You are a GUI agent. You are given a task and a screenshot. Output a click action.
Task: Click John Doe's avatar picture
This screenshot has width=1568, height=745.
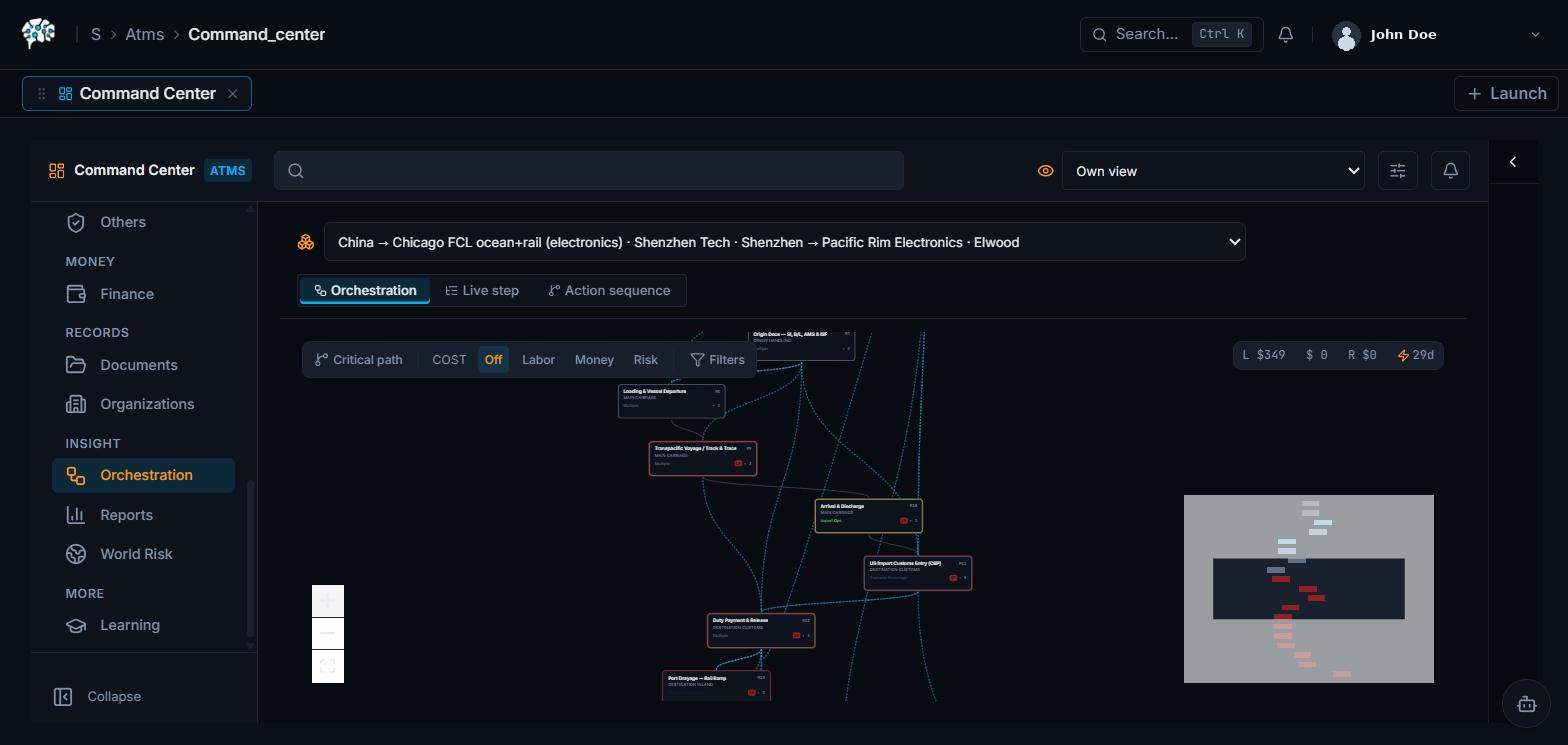(1346, 36)
